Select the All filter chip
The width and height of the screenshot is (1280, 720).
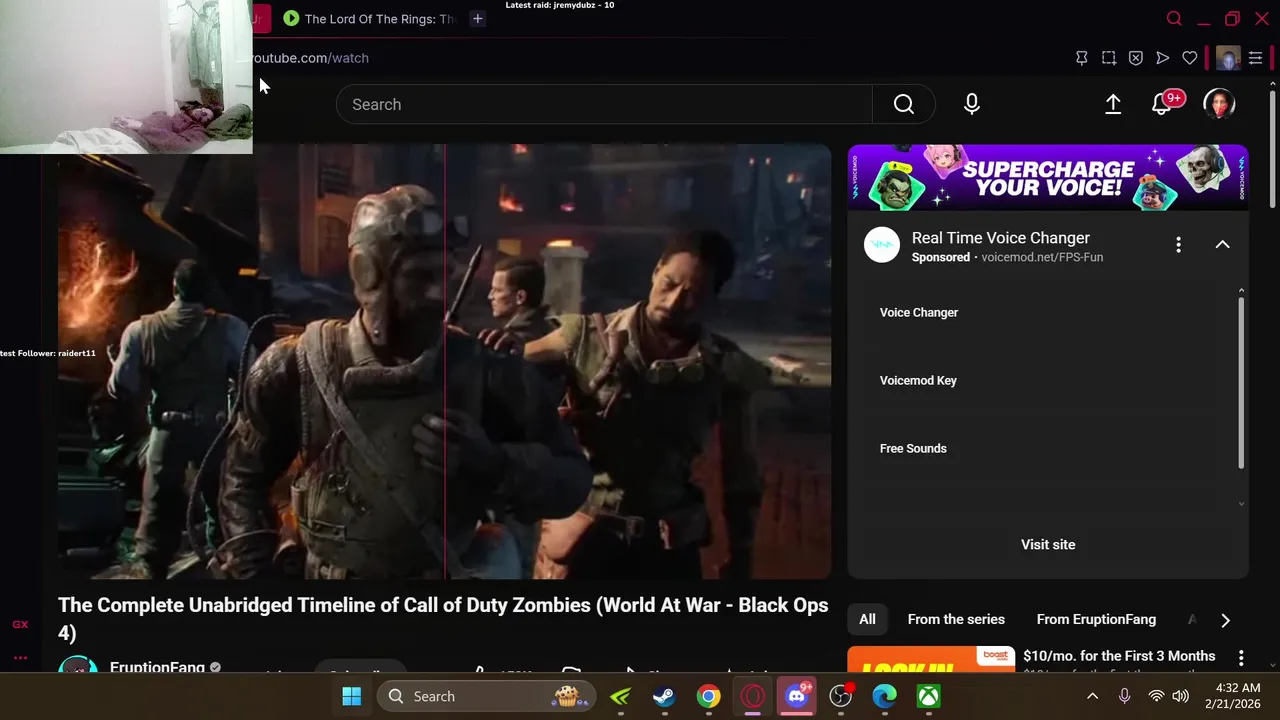(867, 620)
